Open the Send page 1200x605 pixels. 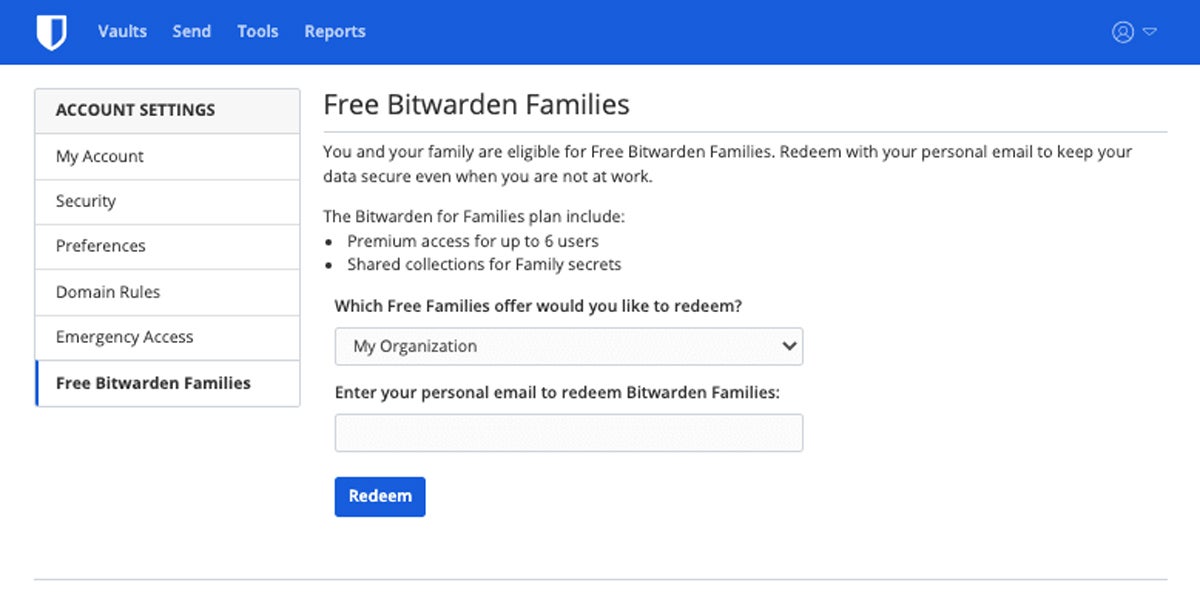191,32
